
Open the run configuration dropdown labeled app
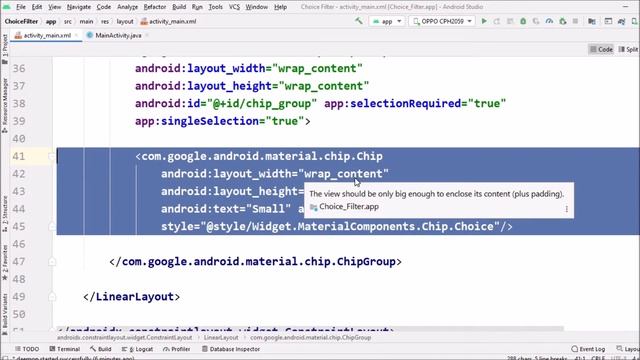click(x=387, y=21)
